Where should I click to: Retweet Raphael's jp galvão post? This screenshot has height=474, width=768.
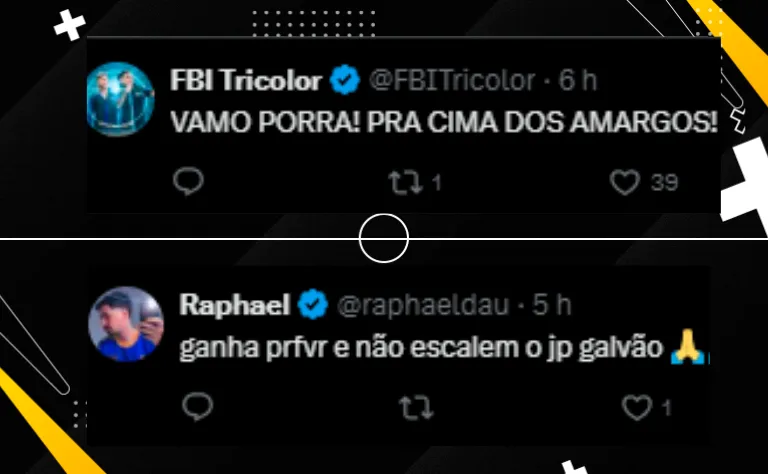[416, 407]
